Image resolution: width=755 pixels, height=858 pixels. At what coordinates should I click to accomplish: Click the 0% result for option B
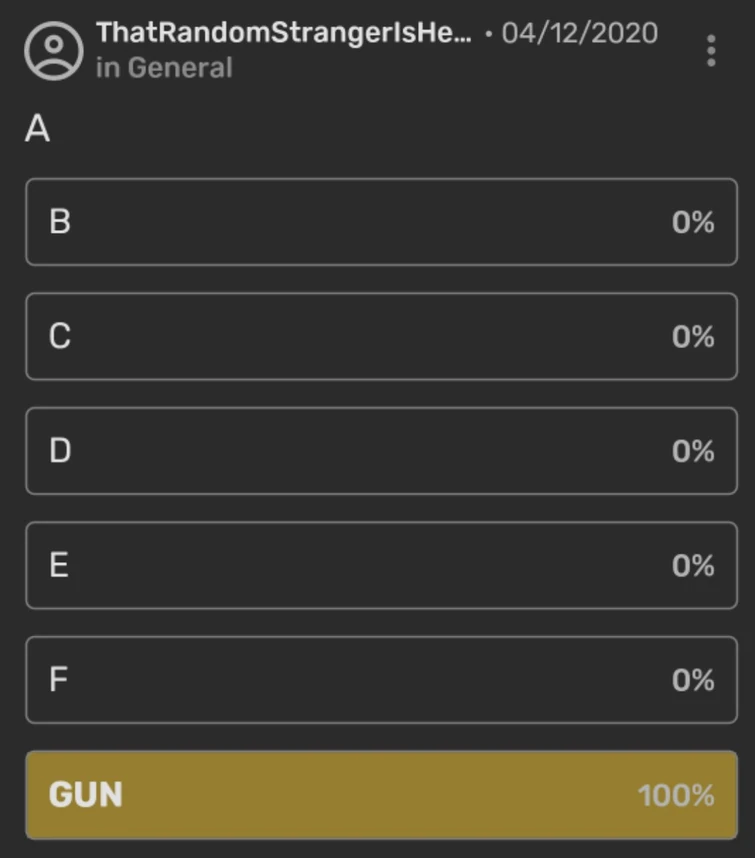pyautogui.click(x=693, y=222)
